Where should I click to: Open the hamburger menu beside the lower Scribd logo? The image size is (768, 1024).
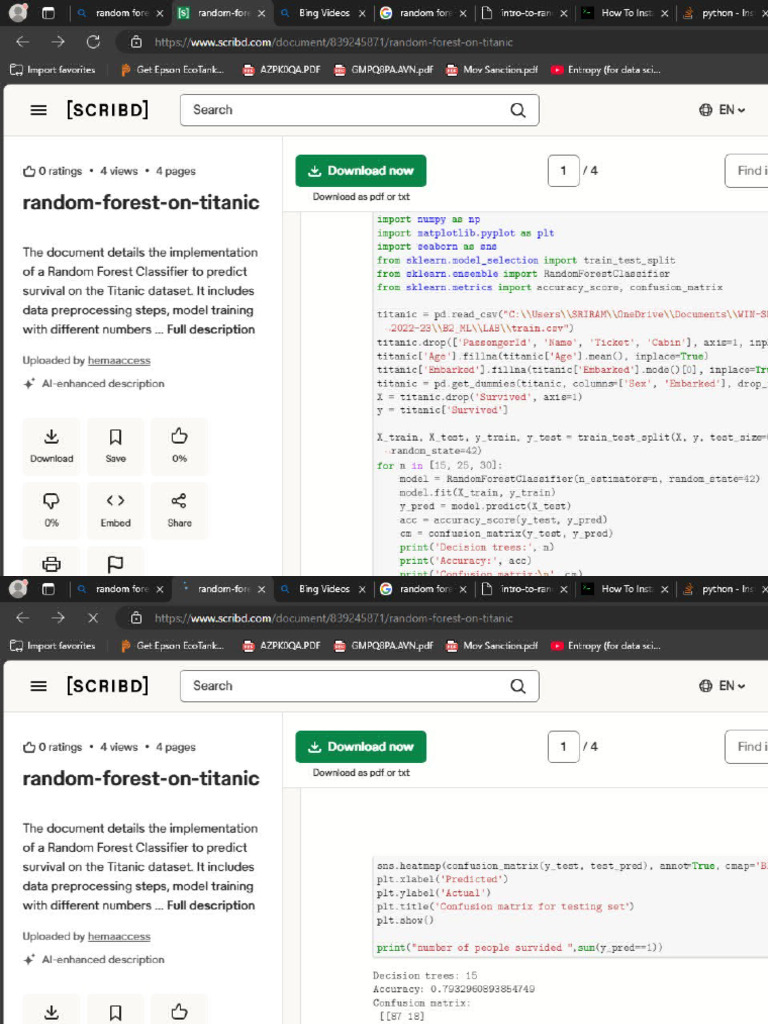[39, 686]
